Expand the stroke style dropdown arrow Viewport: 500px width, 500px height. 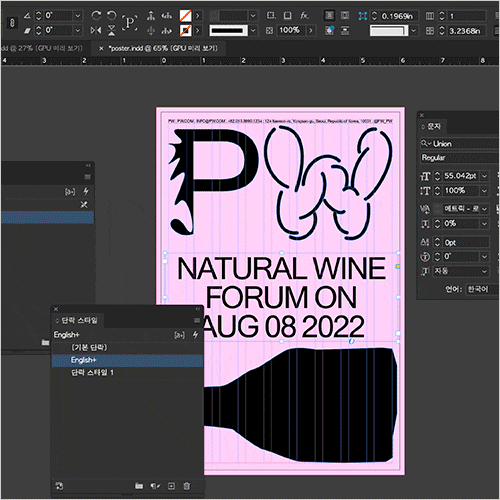click(x=253, y=31)
